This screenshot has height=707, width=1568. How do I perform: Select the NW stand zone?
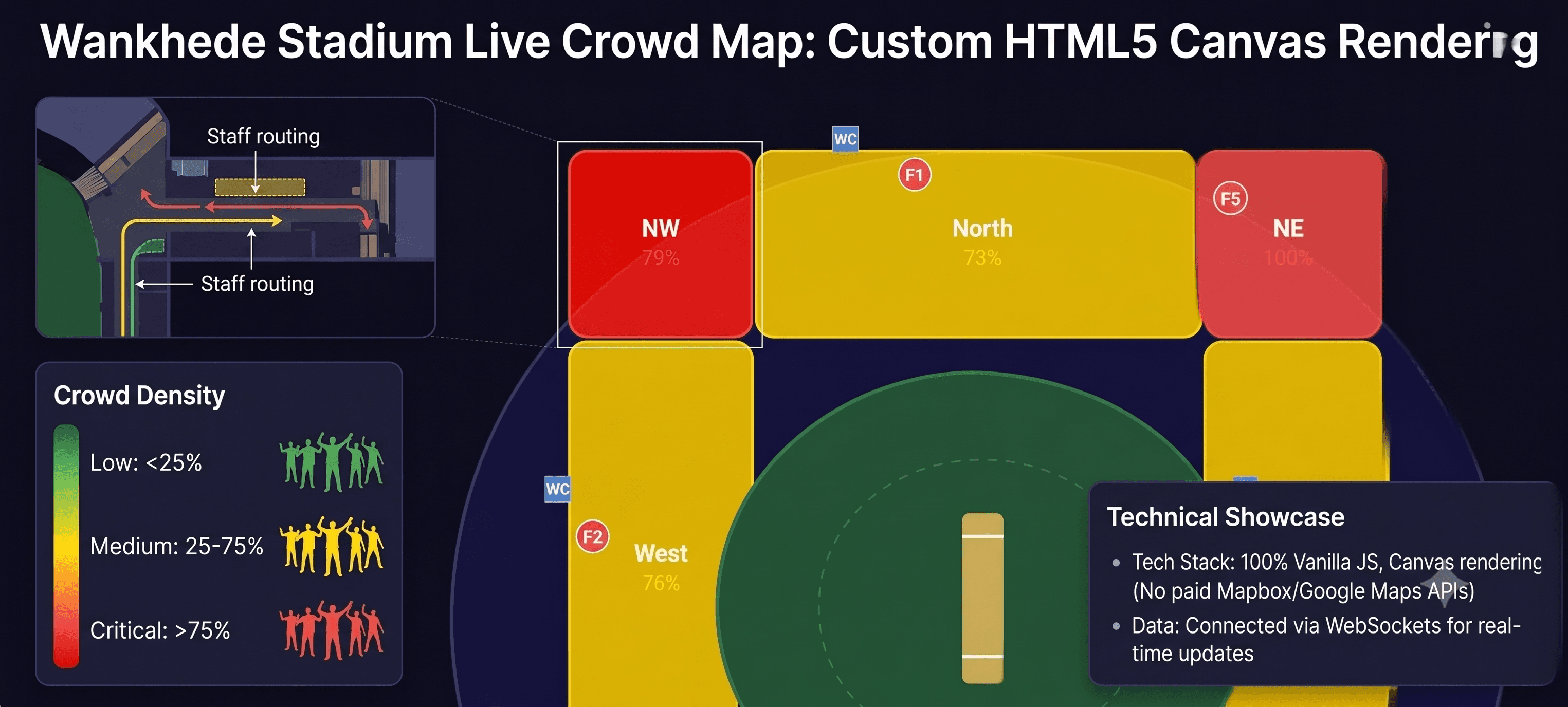pos(661,244)
